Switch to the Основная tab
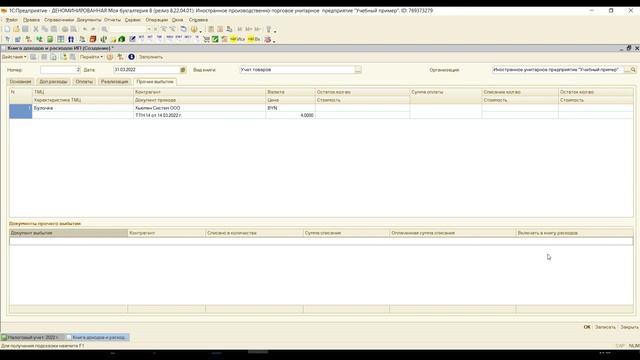Viewport: 640px width, 360px height. pyautogui.click(x=20, y=82)
